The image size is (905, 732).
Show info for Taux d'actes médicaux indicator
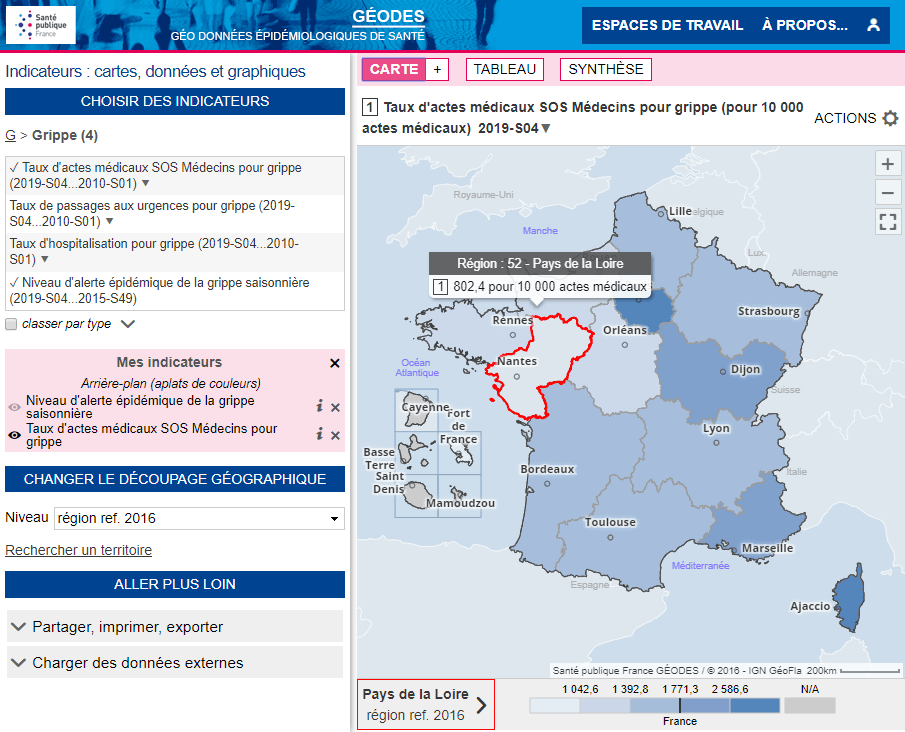(319, 434)
